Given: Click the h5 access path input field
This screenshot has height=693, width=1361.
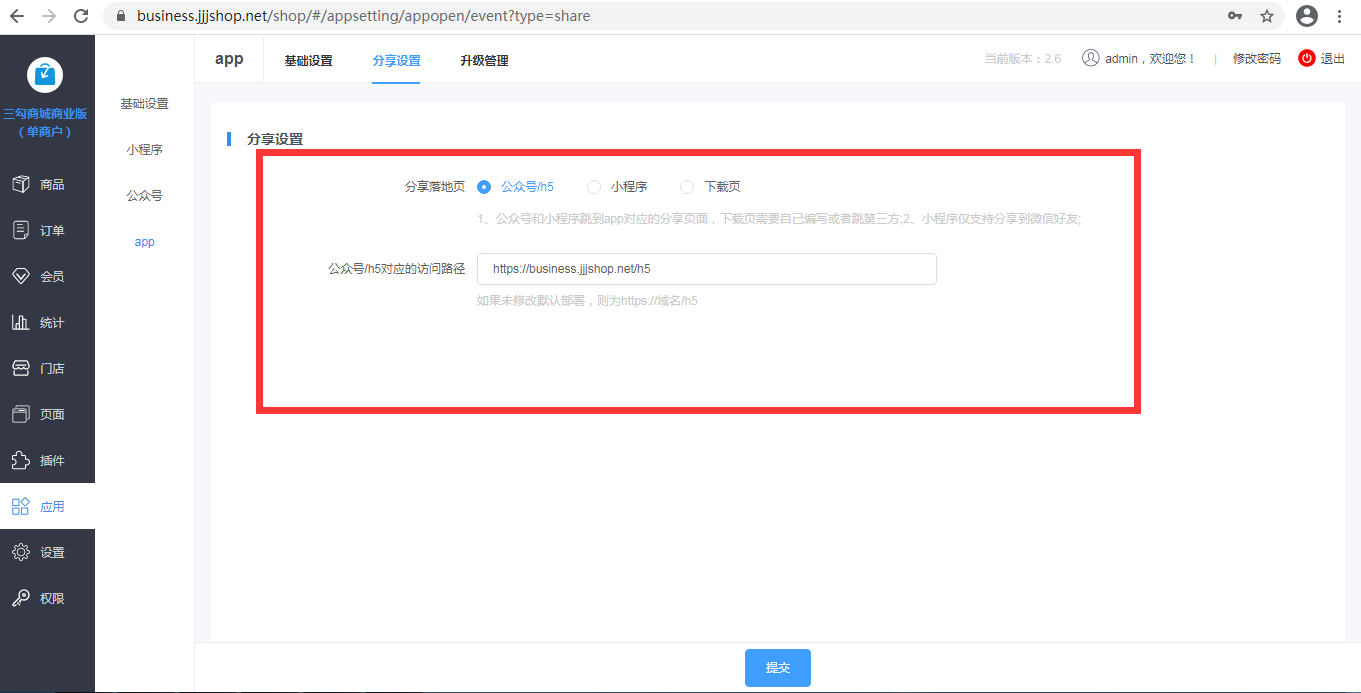Looking at the screenshot, I should click(x=707, y=268).
